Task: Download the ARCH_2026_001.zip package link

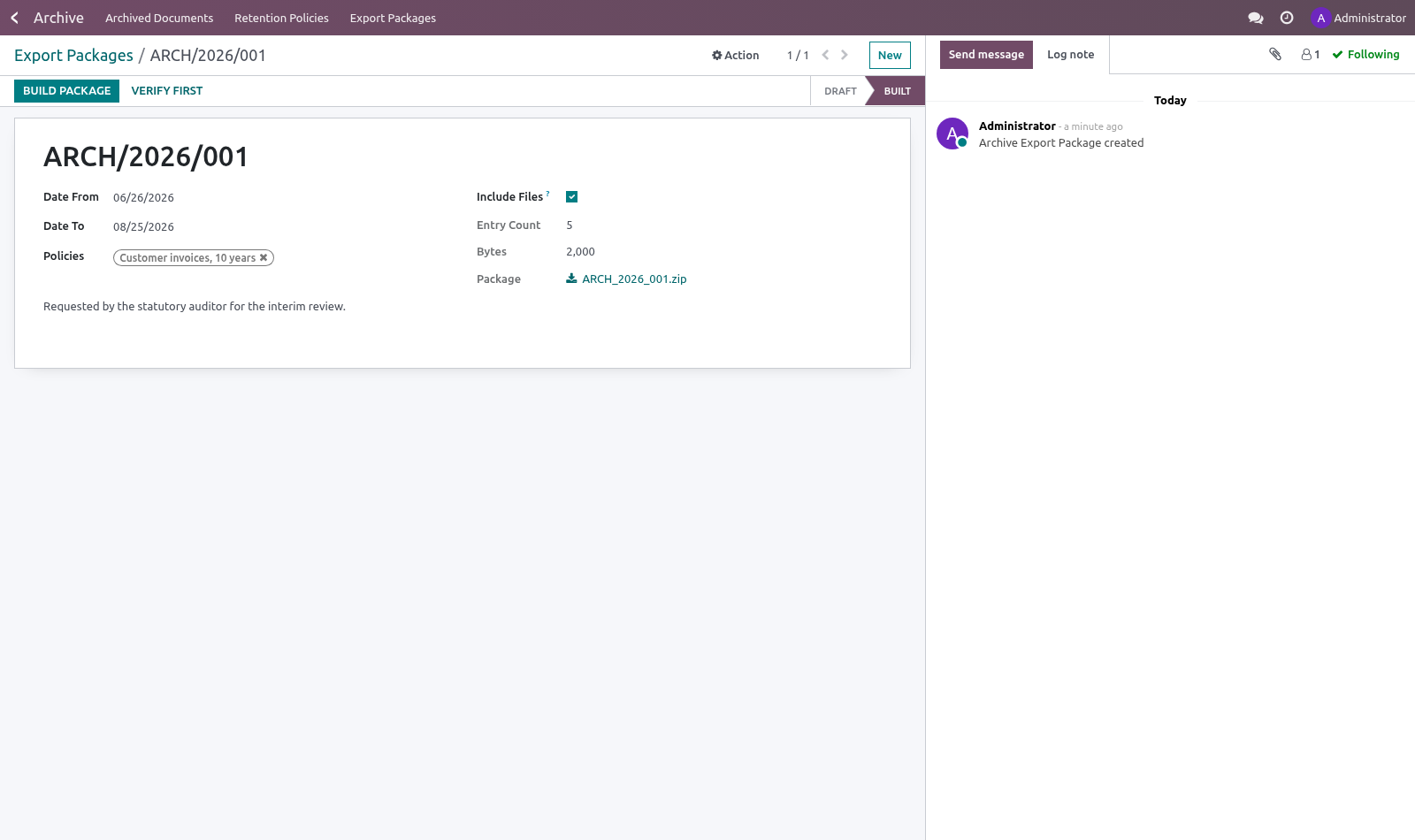Action: (634, 279)
